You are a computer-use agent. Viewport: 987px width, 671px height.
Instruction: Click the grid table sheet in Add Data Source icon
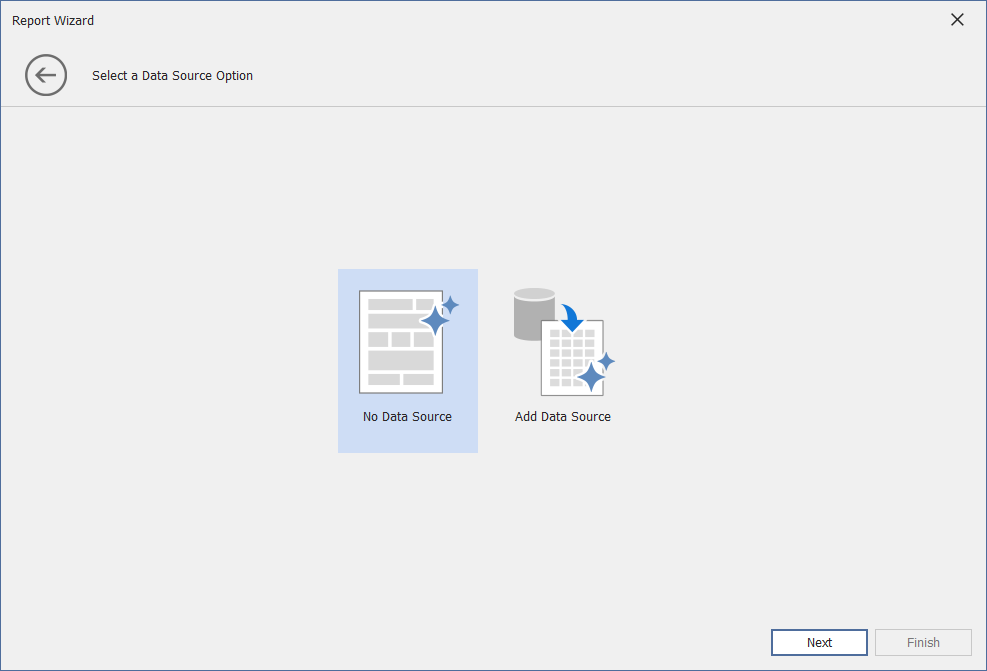[565, 358]
